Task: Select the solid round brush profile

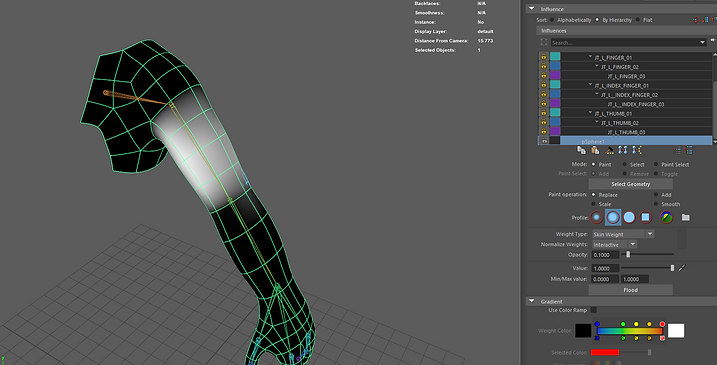Action: click(629, 217)
